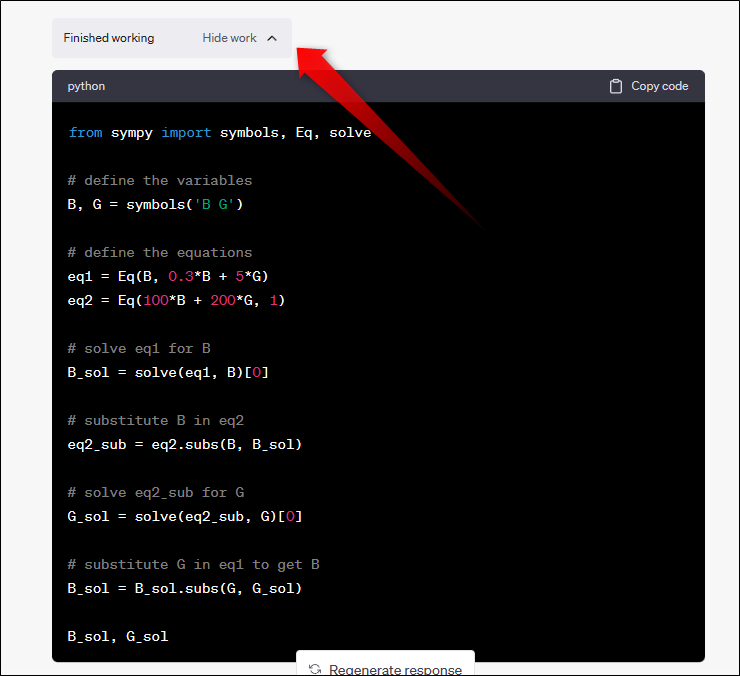This screenshot has width=740, height=676.
Task: Click the line 'eq2_sub = eq2.subs(B, B_sol)'
Action: point(185,445)
